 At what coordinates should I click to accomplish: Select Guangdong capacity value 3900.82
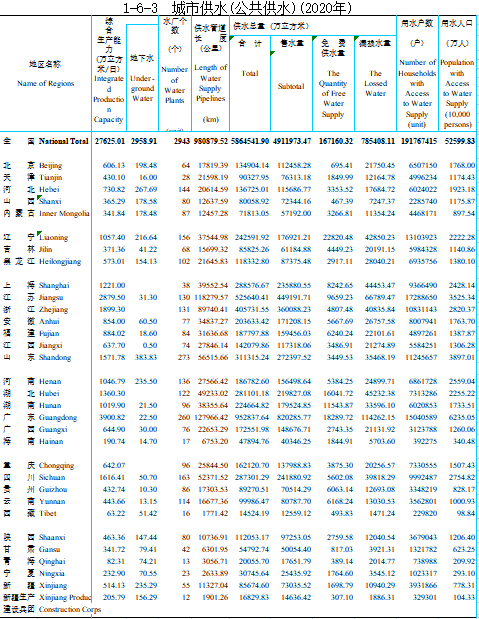point(112,417)
